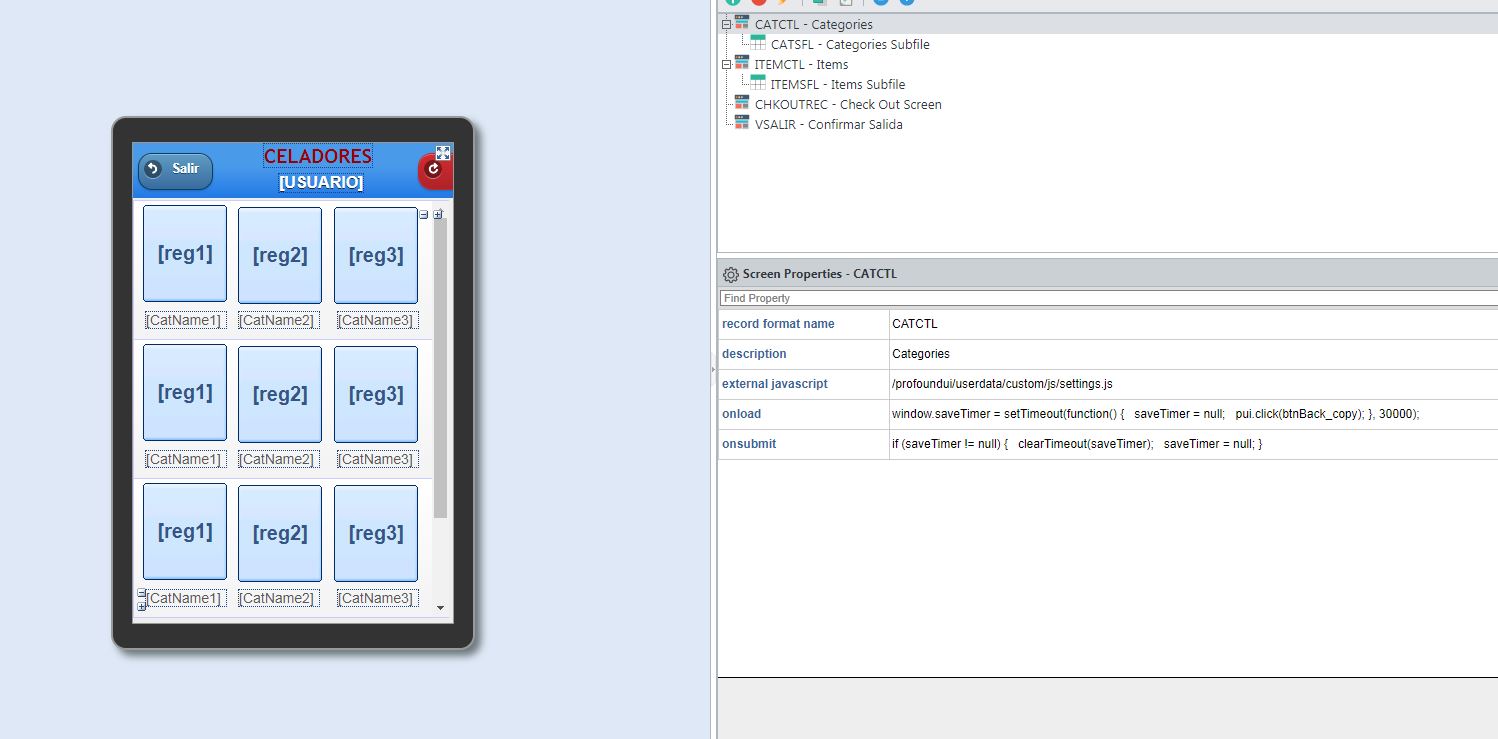Screen dimensions: 1498x739
Task: Click the panel splitter collapse handle
Action: point(713,369)
